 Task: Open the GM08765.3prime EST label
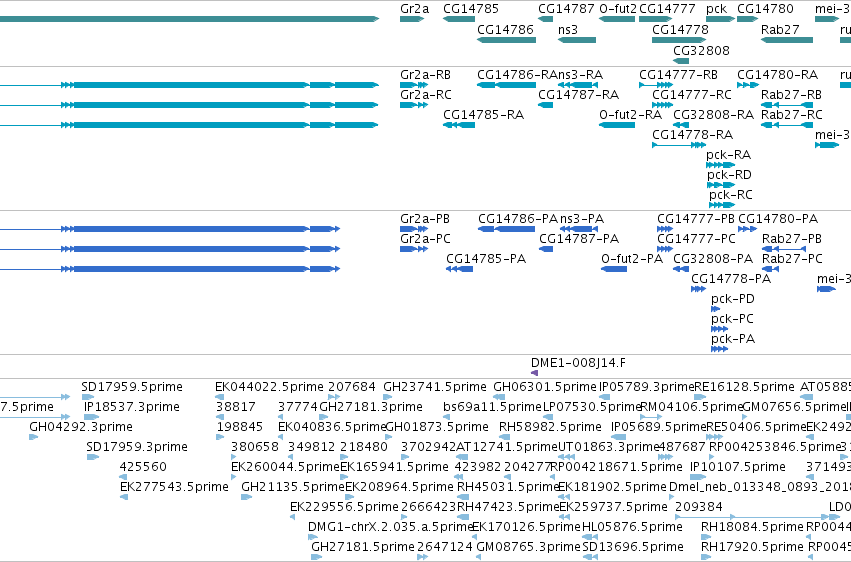pyautogui.click(x=528, y=547)
